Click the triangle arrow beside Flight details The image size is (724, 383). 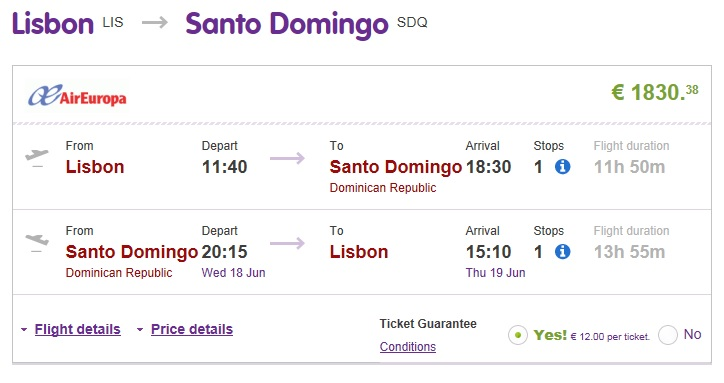click(24, 330)
